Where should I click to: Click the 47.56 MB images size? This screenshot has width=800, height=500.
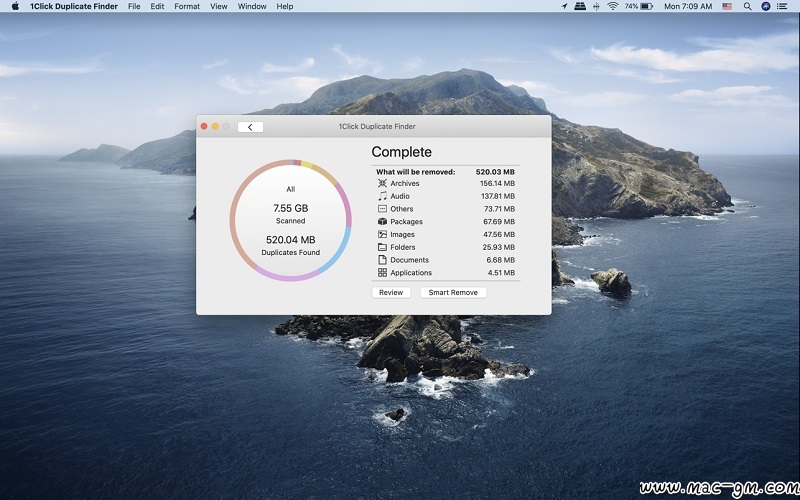coord(498,234)
